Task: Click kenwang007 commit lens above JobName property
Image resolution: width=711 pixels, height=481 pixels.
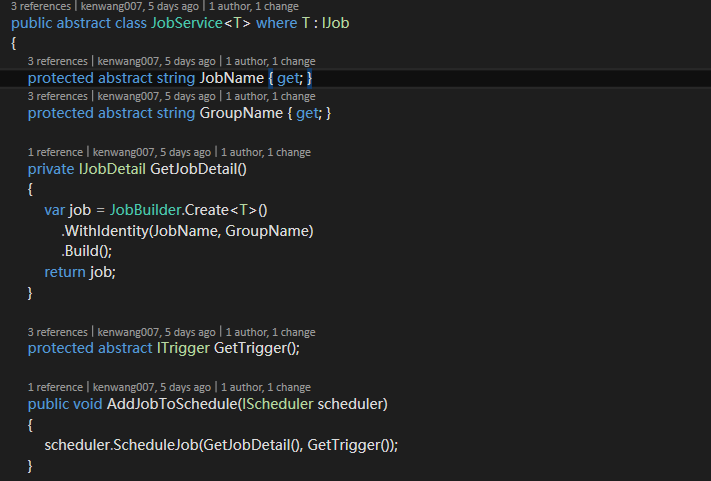Action: [156, 61]
